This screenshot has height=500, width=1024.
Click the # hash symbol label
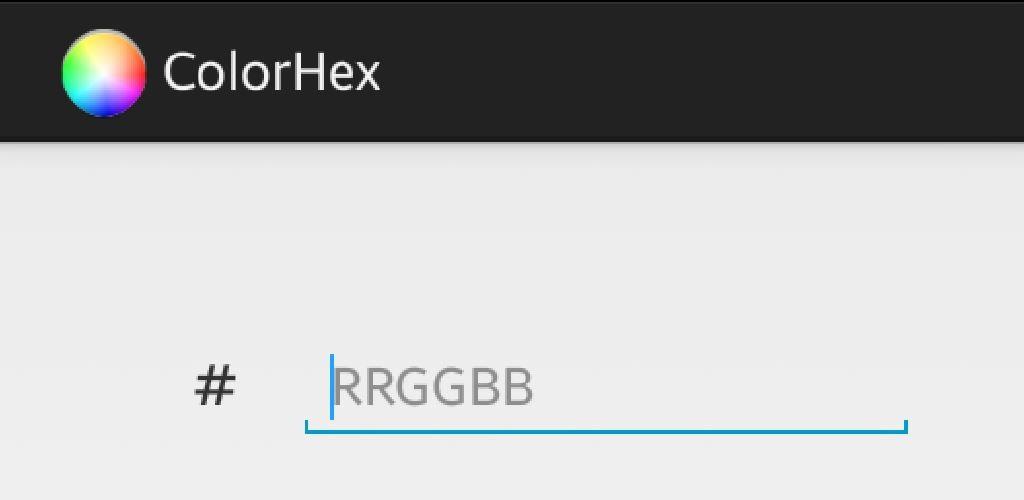click(x=215, y=386)
